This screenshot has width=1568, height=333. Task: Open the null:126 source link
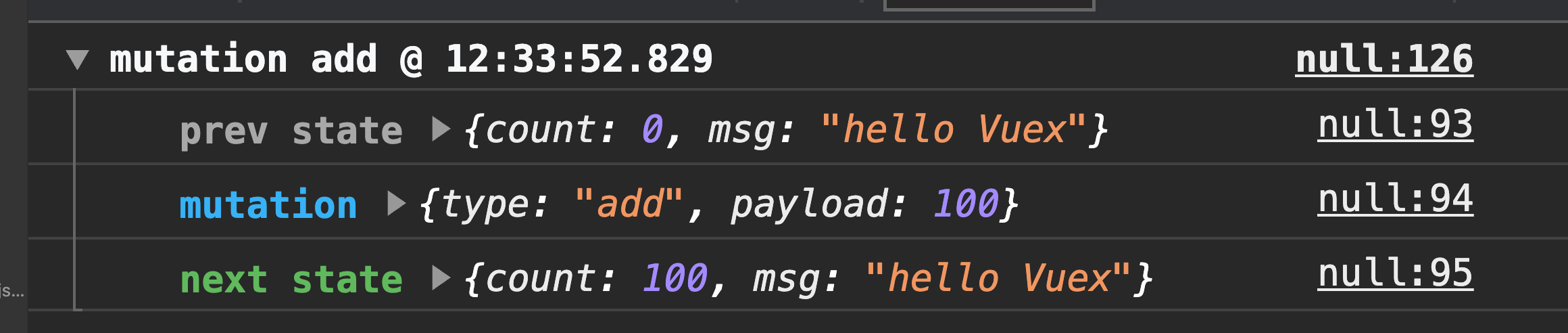(x=1383, y=59)
